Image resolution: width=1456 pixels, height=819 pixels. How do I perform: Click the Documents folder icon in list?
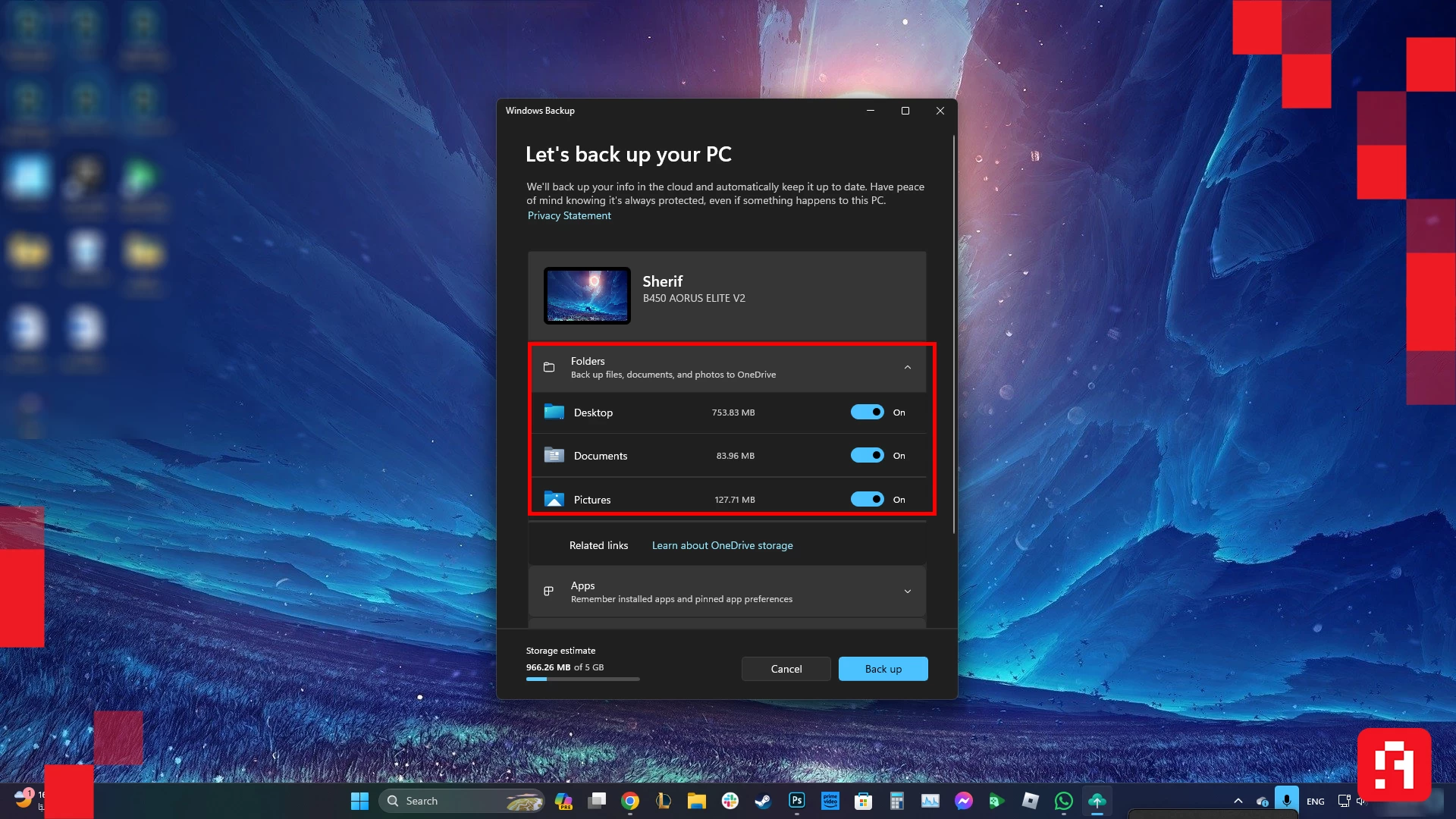click(554, 455)
